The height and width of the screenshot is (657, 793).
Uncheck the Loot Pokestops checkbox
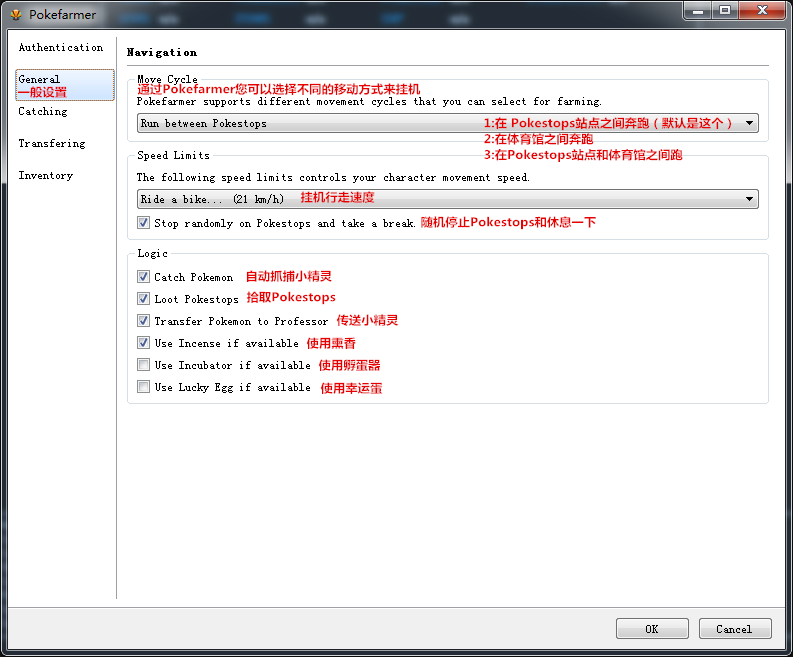point(144,299)
